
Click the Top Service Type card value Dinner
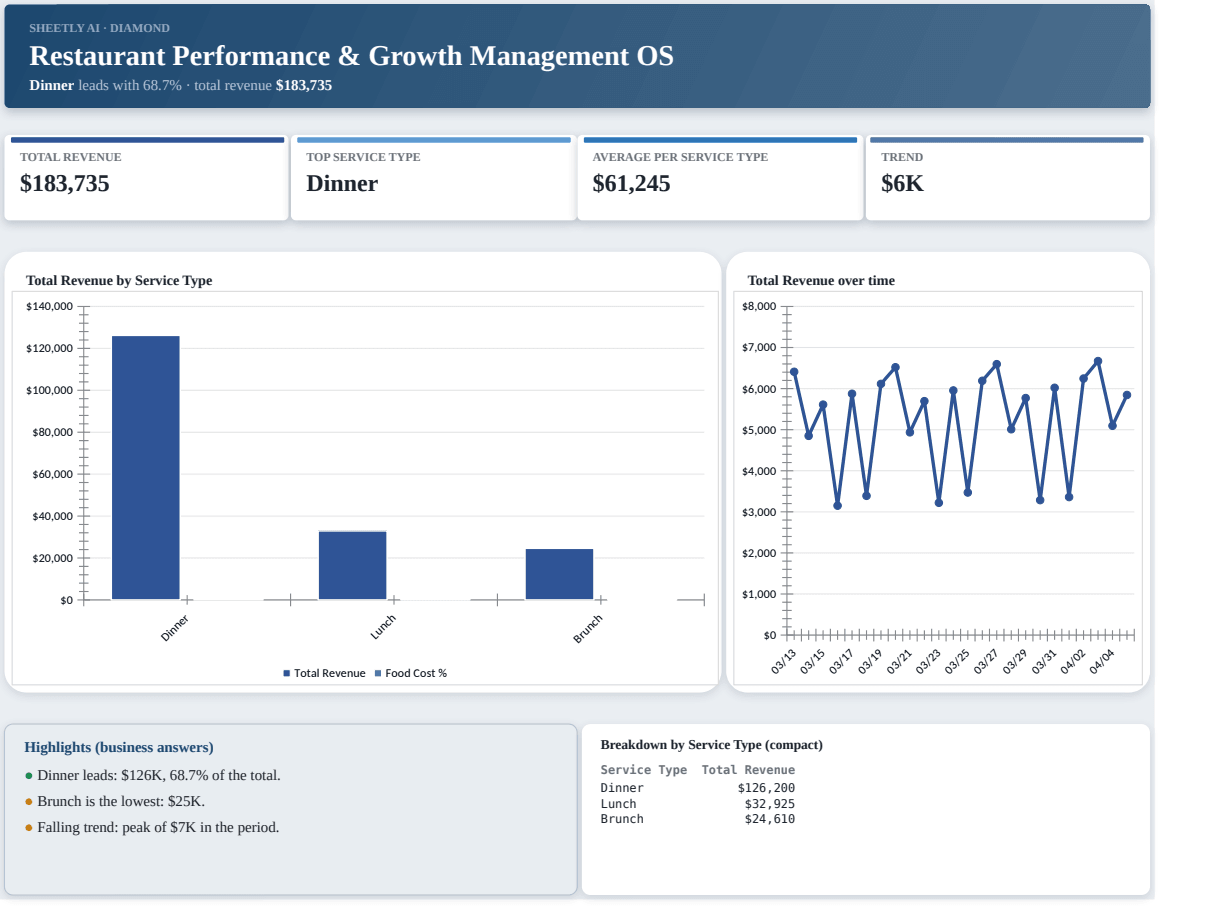tap(342, 184)
